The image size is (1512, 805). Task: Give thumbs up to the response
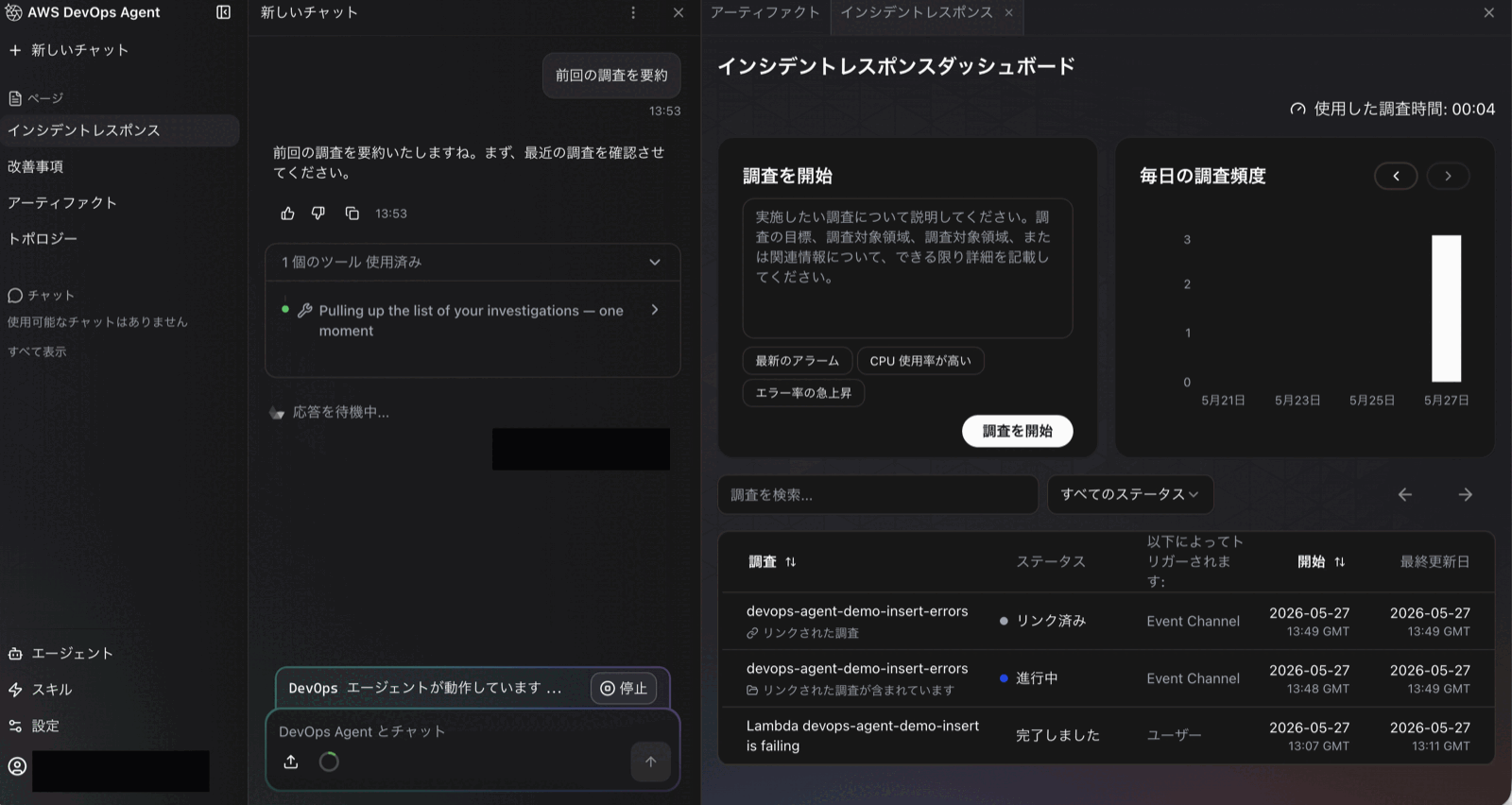point(288,214)
